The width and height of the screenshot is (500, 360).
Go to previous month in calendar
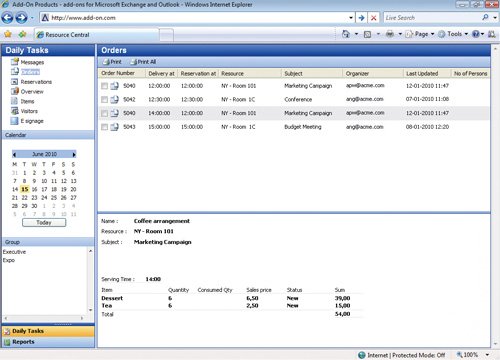point(14,154)
